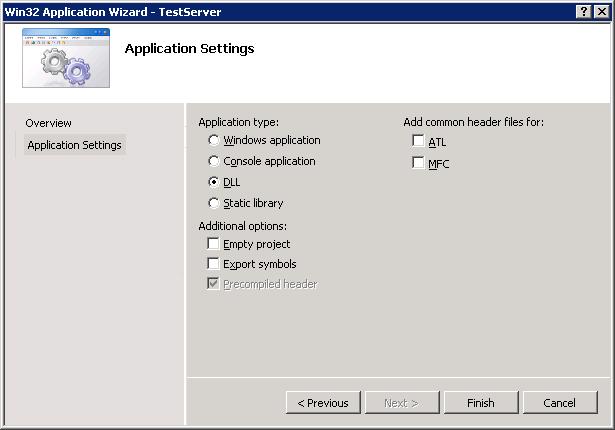Select Console application type
615x430 pixels.
214,161
